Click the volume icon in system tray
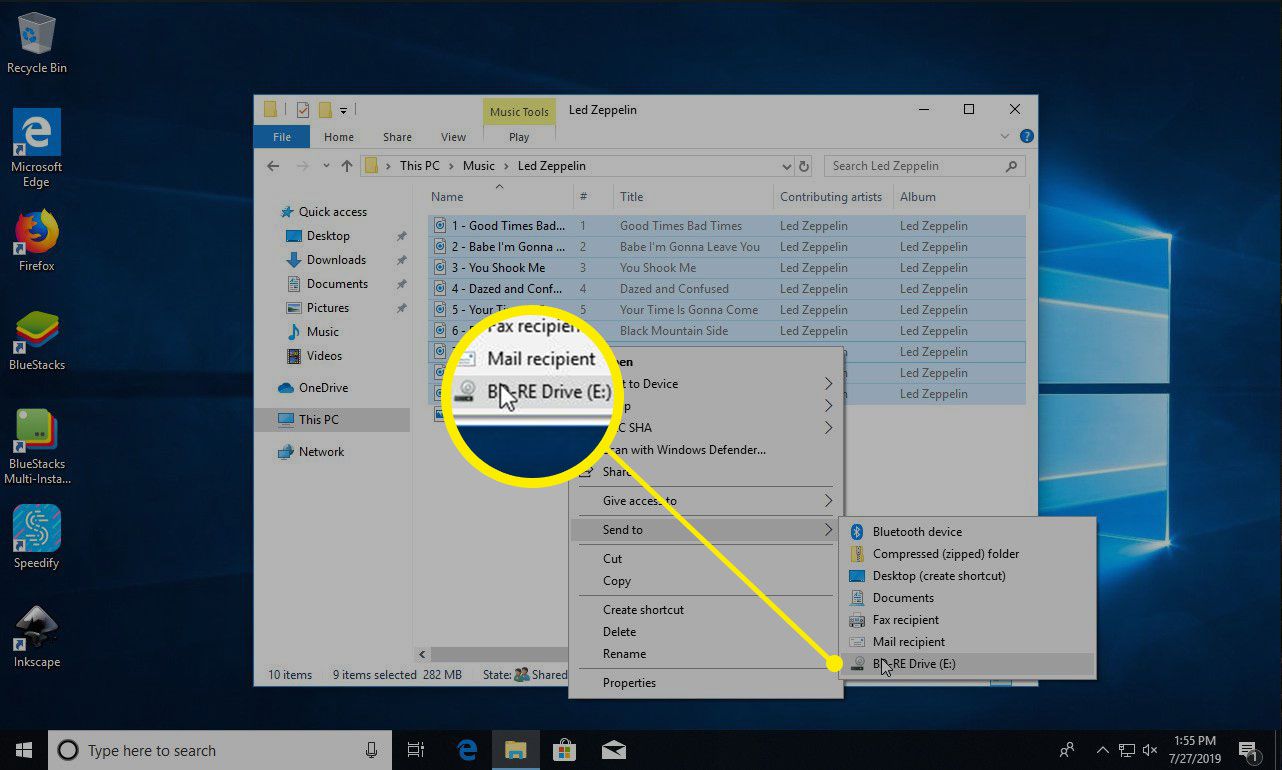The height and width of the screenshot is (770, 1282). click(1149, 750)
